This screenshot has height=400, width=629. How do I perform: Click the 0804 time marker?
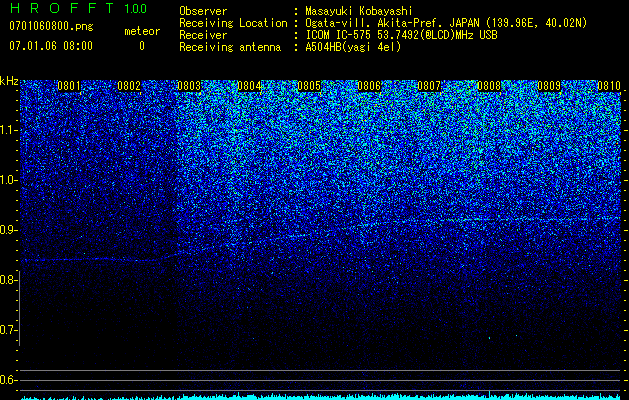pyautogui.click(x=249, y=86)
